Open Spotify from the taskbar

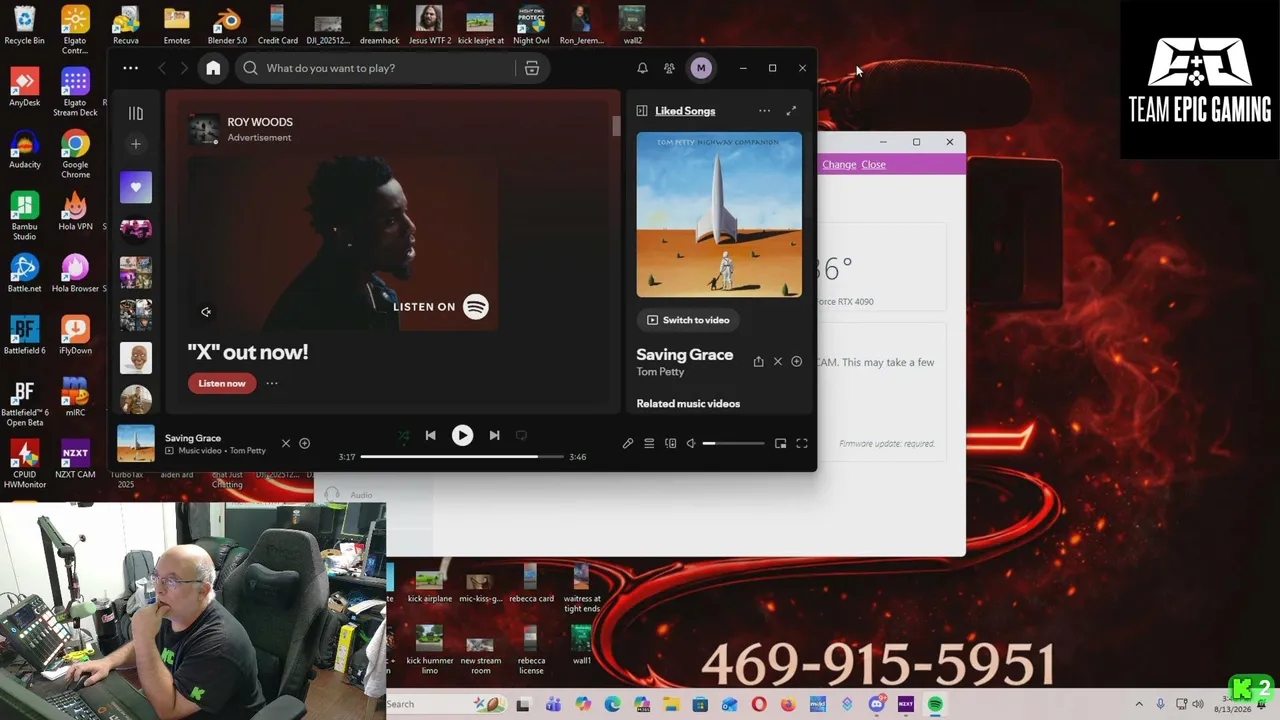pyautogui.click(x=935, y=704)
